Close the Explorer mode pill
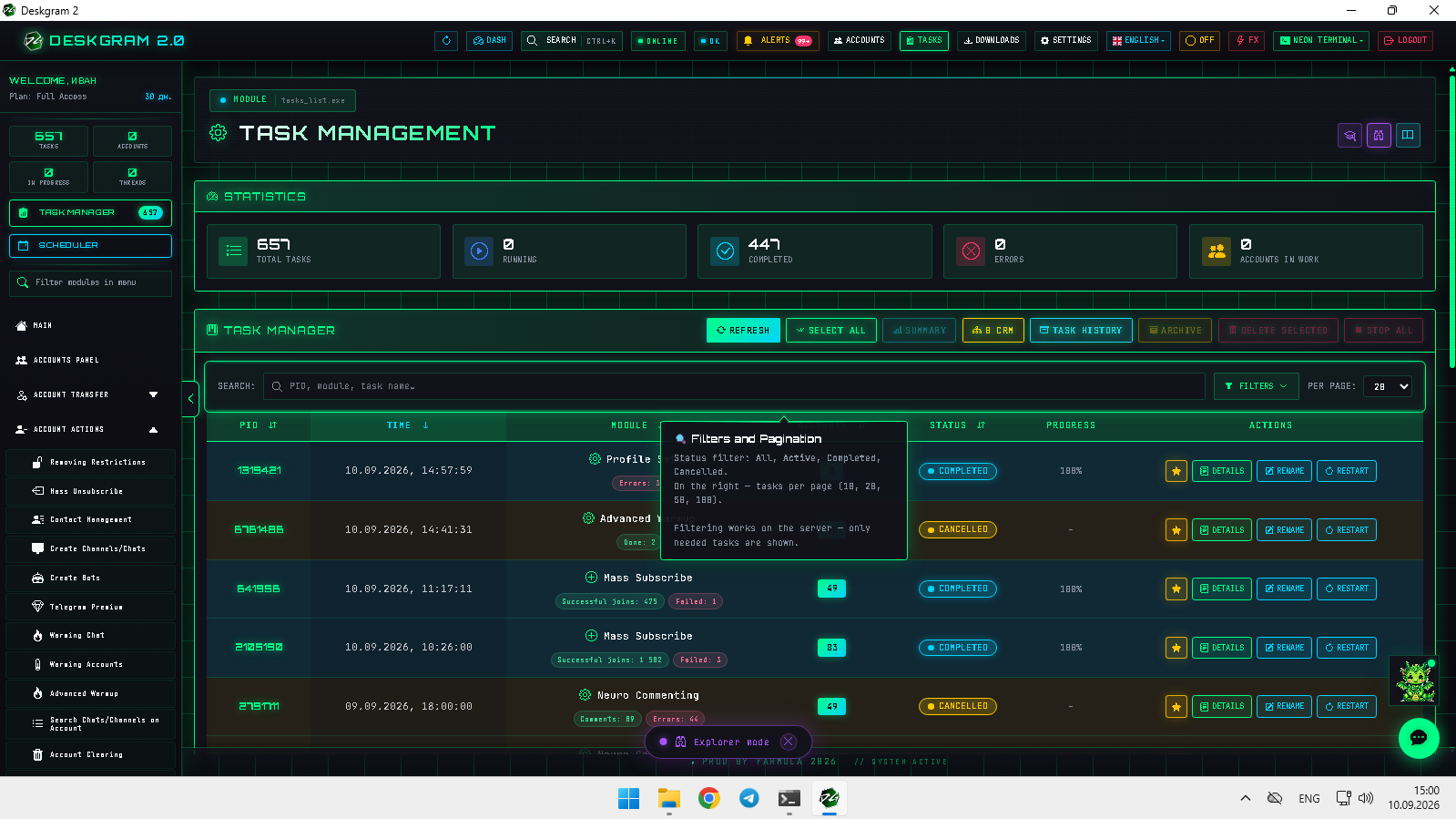The width and height of the screenshot is (1456, 819). coord(789,742)
